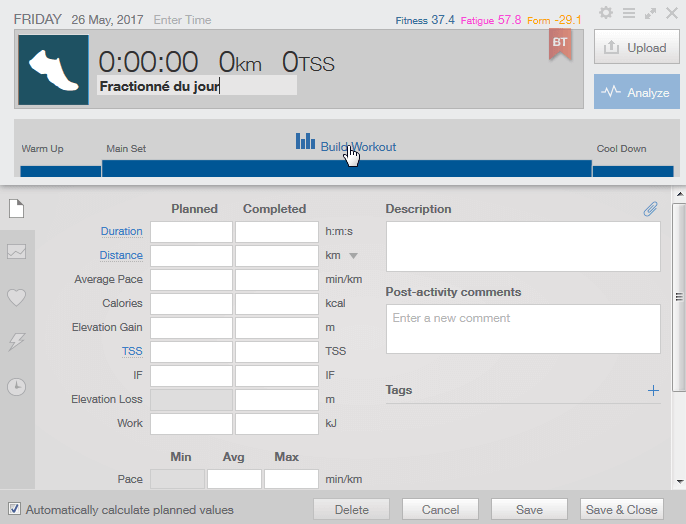Click the expand to fullscreen arrows icon
Image resolution: width=686 pixels, height=524 pixels.
[x=651, y=13]
